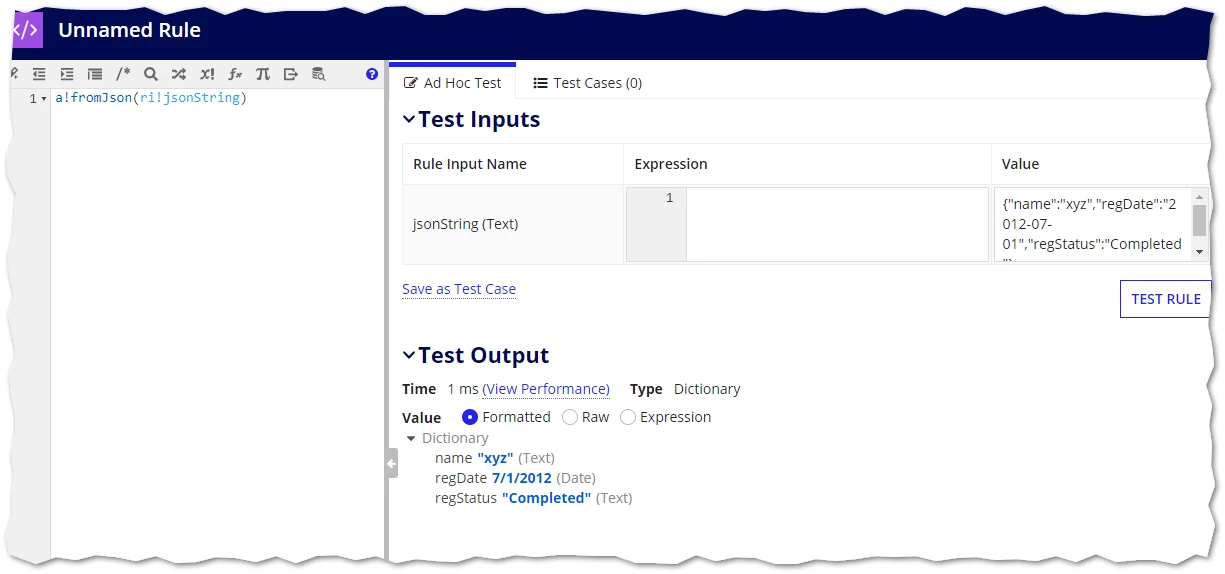
Task: Select the Formatted radio button
Action: pyautogui.click(x=470, y=417)
